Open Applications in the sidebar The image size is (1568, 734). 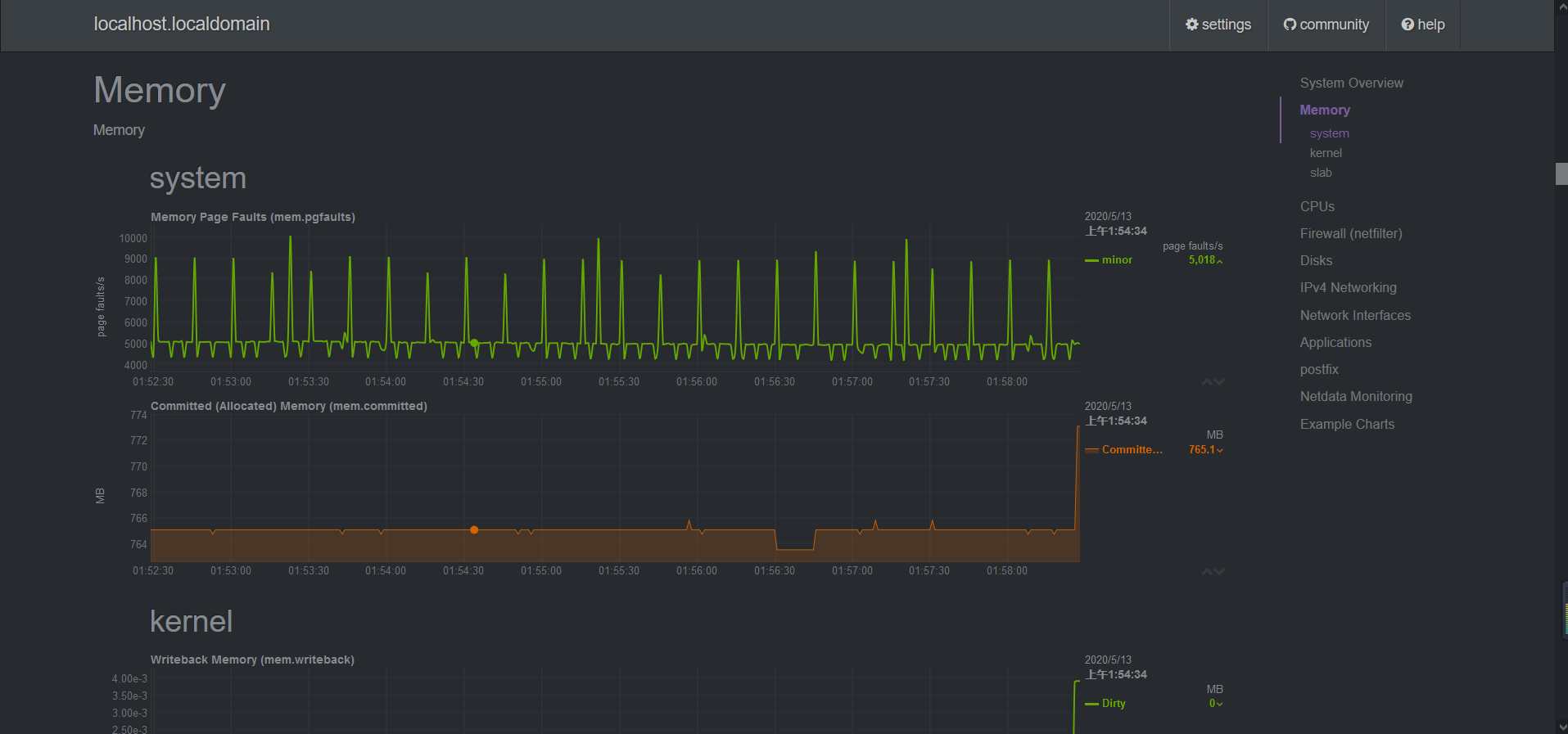coord(1335,343)
